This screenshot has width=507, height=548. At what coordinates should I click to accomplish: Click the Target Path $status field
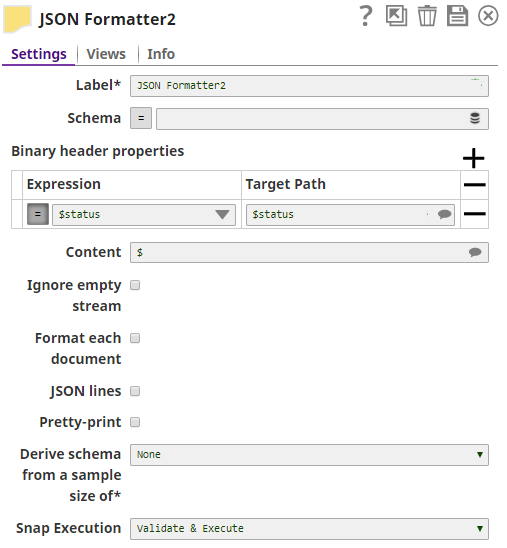[x=350, y=215]
